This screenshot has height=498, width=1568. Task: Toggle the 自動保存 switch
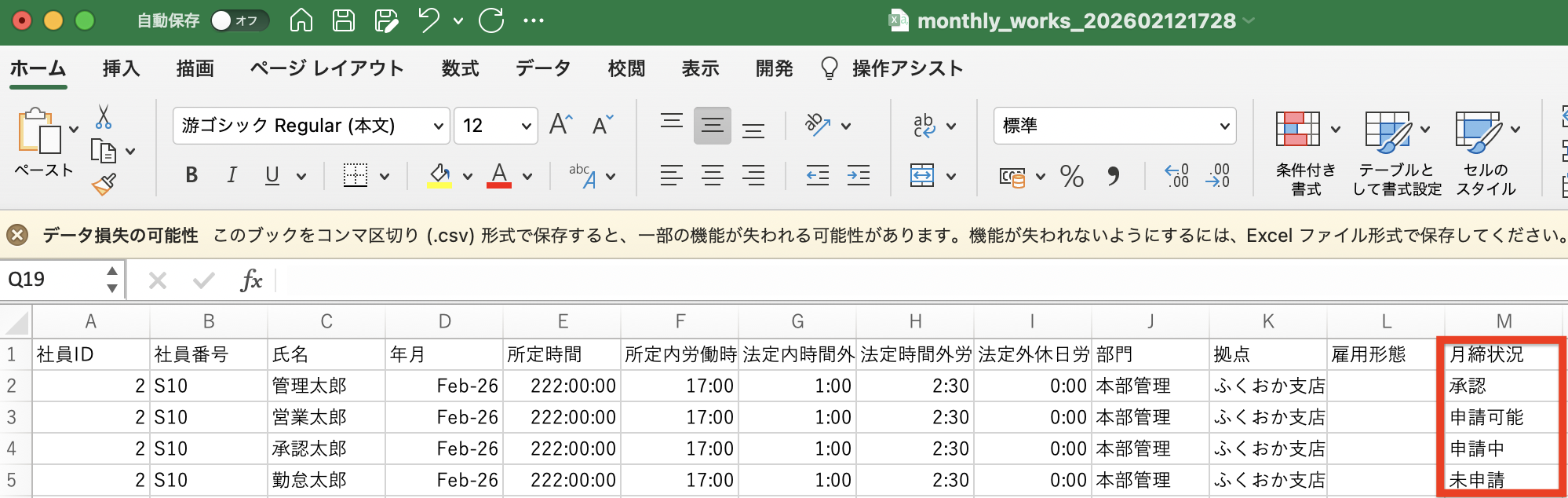[239, 20]
